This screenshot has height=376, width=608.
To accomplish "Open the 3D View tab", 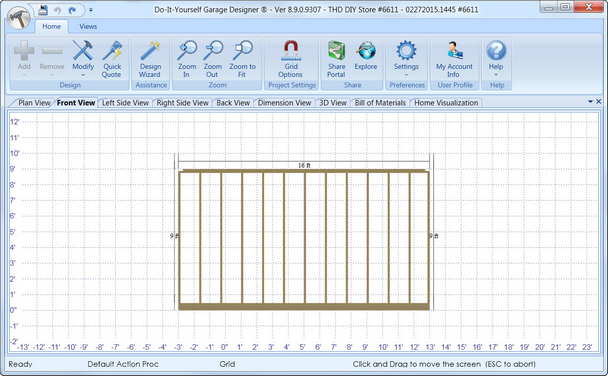I will [x=333, y=103].
